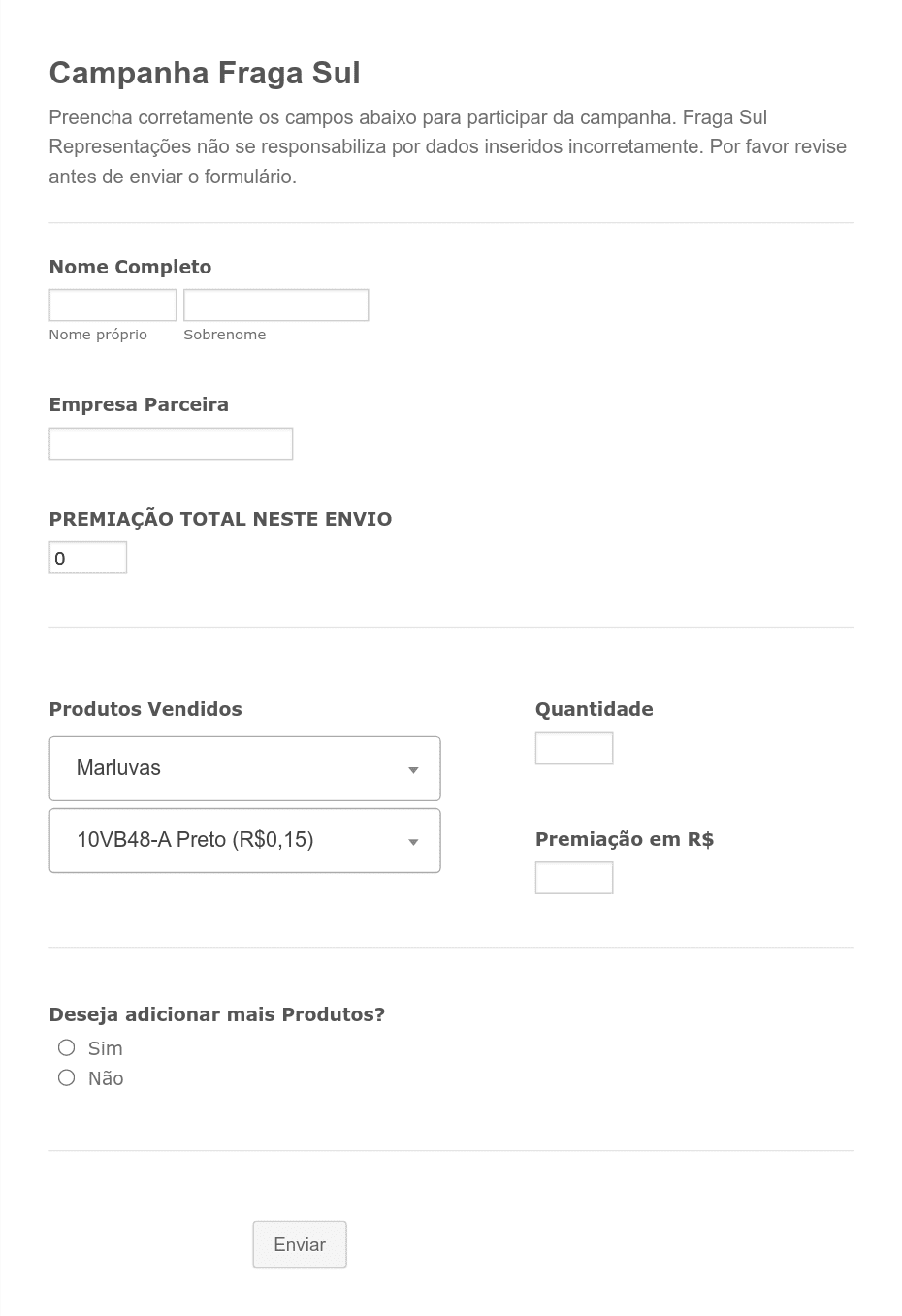
Task: Click the Produtos Vendidos label
Action: point(145,709)
